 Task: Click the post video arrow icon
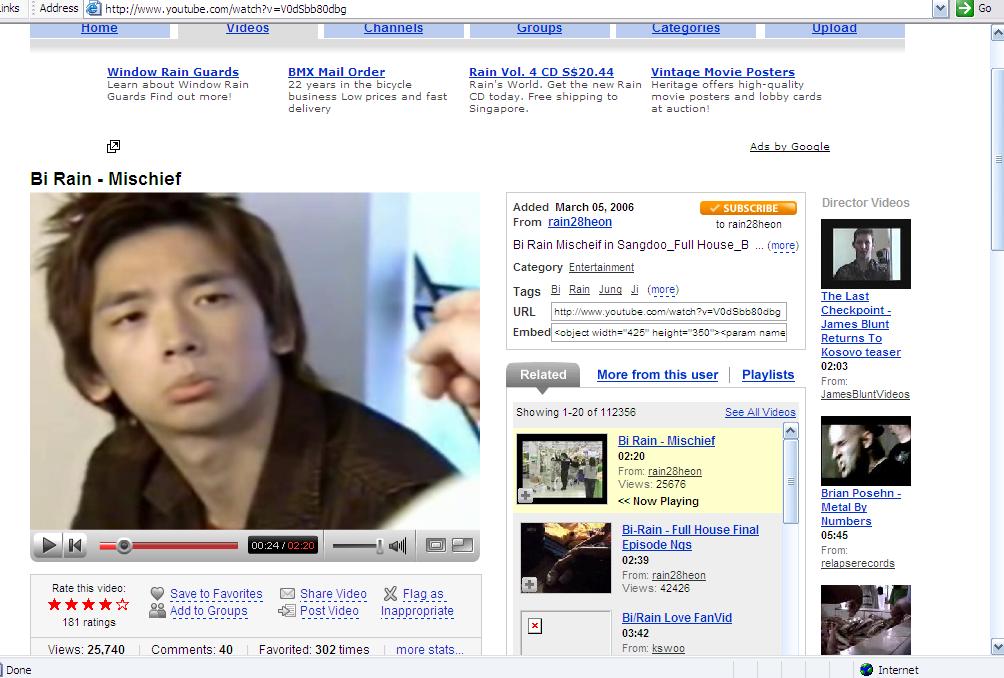pyautogui.click(x=287, y=611)
